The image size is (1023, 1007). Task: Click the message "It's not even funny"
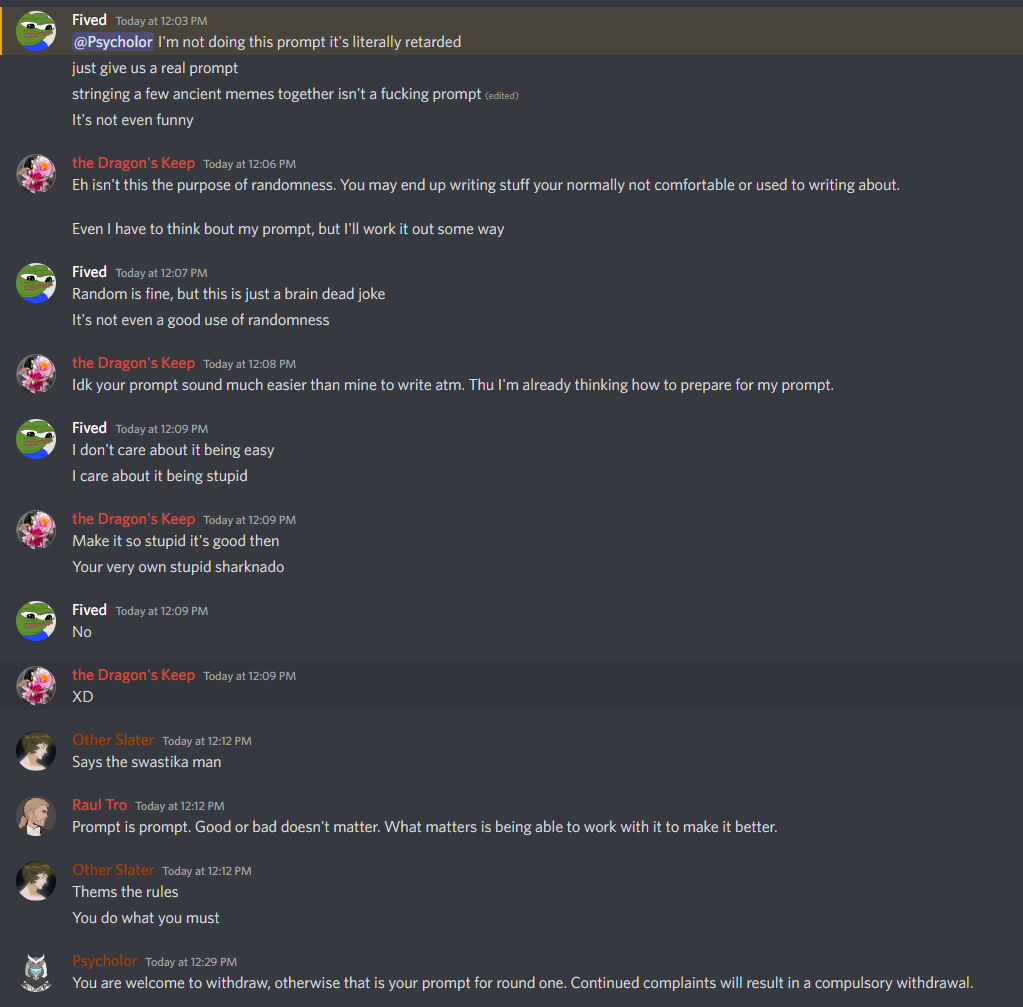(133, 120)
